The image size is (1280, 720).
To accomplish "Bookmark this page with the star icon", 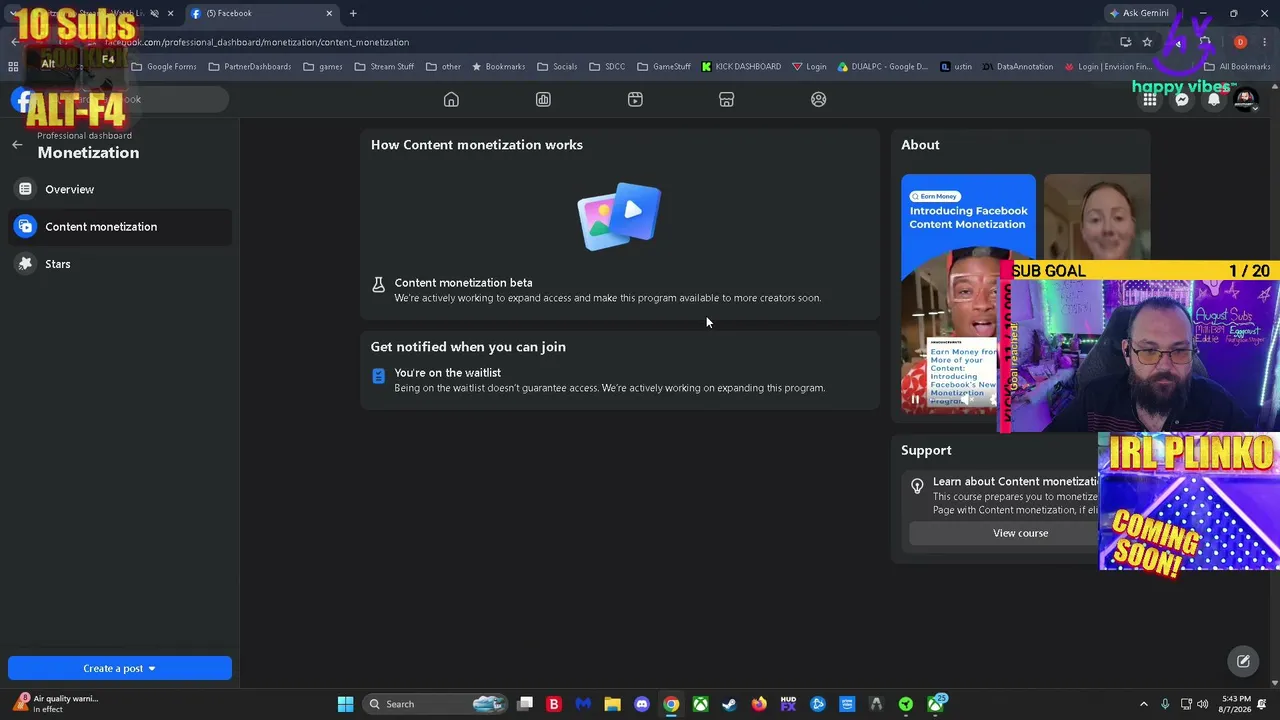I will (x=1147, y=42).
